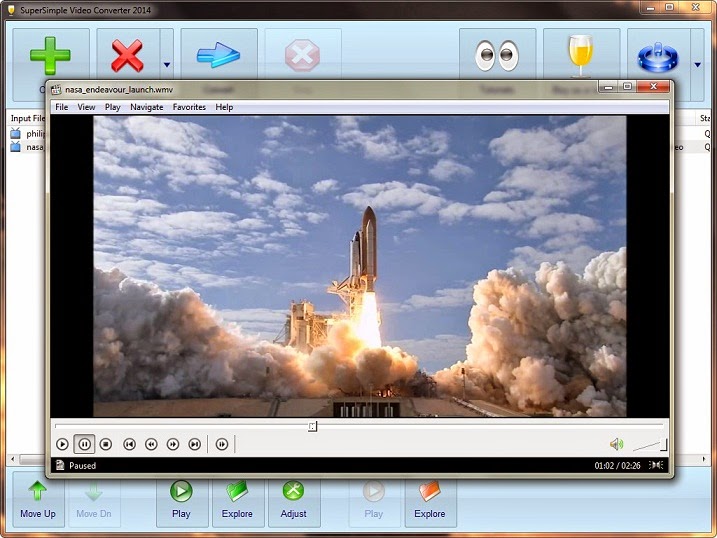Click the fast-forward button in player
This screenshot has width=717, height=538.
click(173, 444)
